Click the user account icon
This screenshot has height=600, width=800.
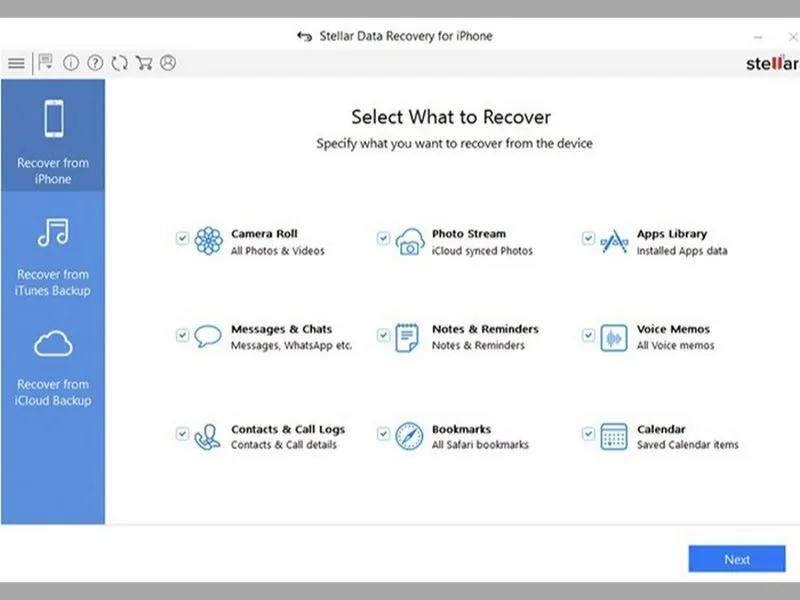pyautogui.click(x=168, y=63)
